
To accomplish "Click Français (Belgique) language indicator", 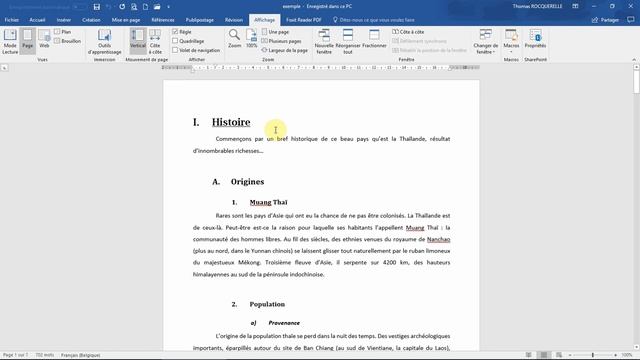I will pos(80,355).
